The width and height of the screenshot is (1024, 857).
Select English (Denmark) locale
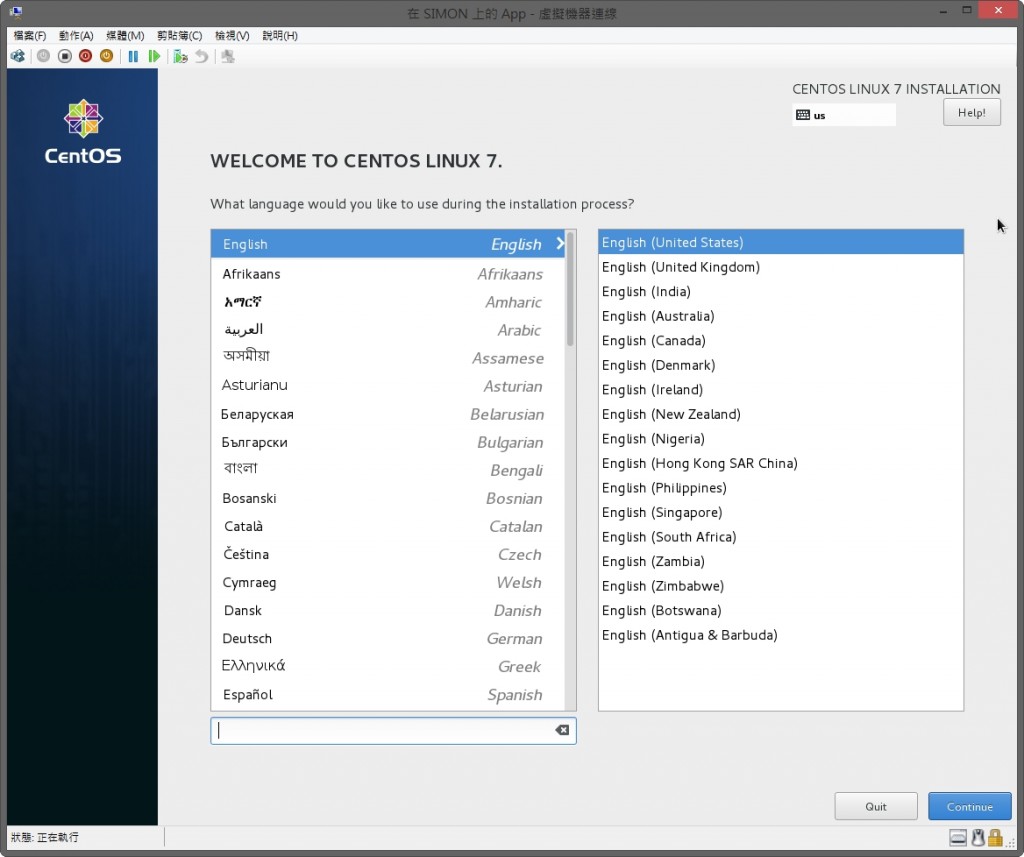pos(780,365)
